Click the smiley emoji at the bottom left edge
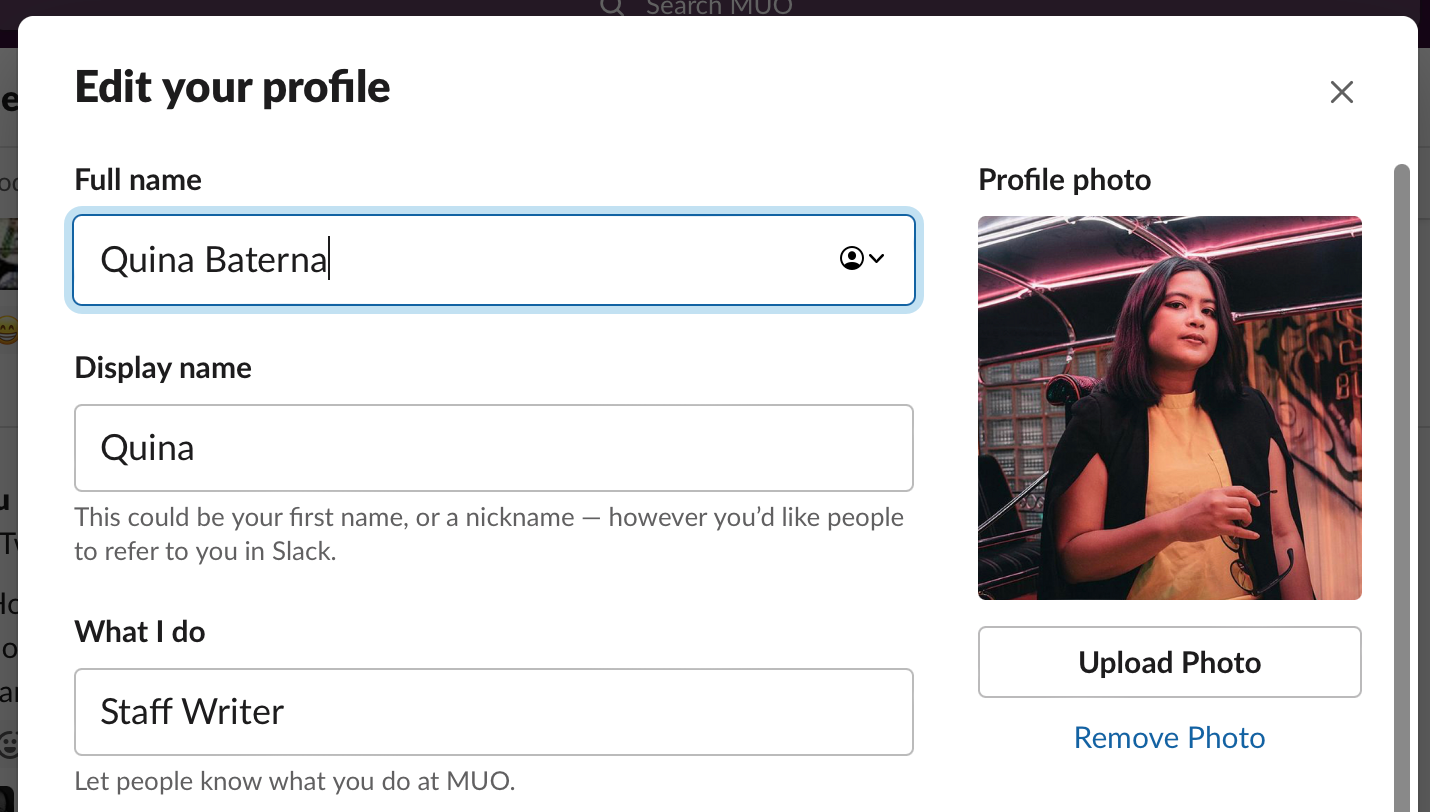 tap(6, 745)
